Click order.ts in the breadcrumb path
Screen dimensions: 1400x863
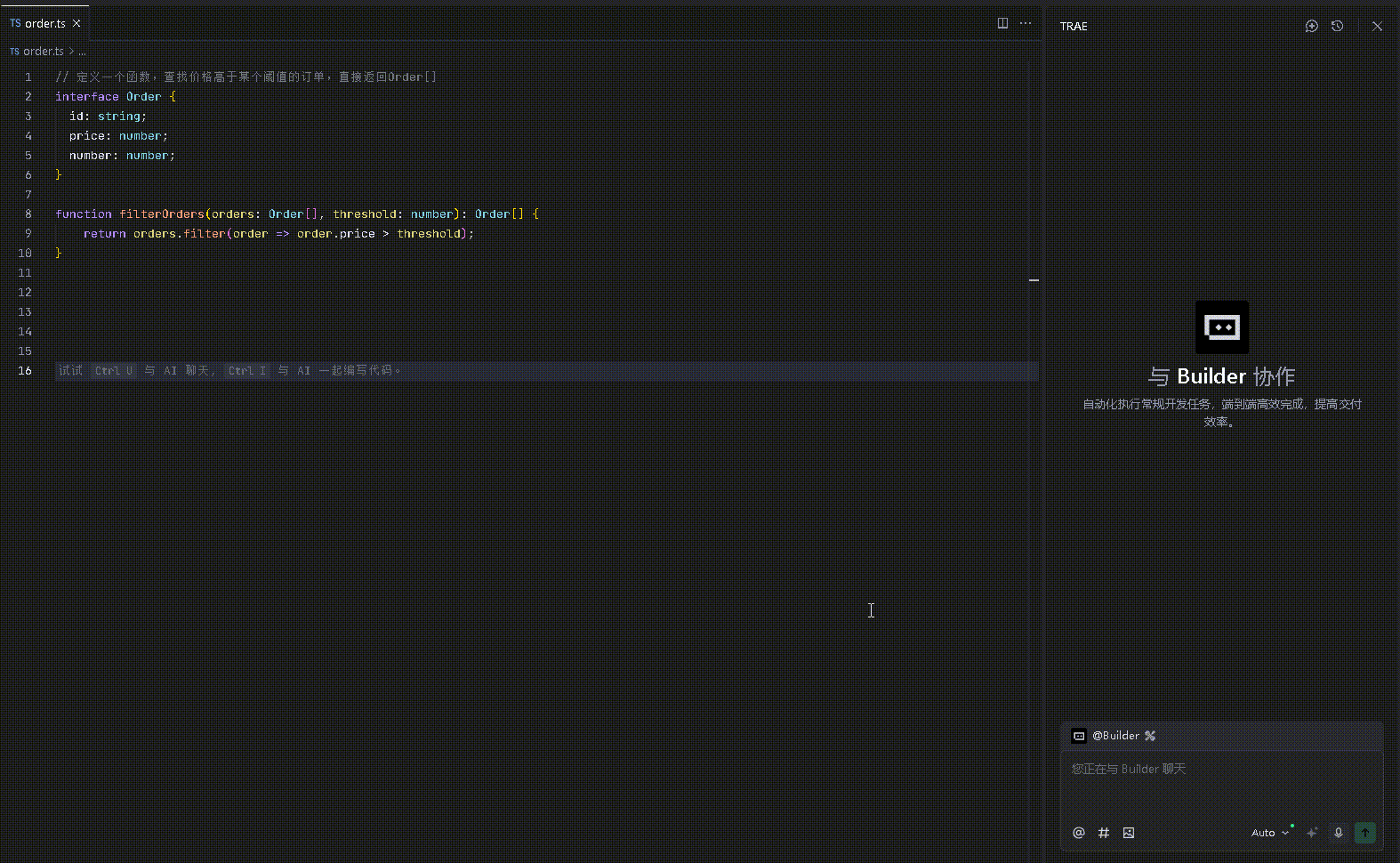point(43,52)
